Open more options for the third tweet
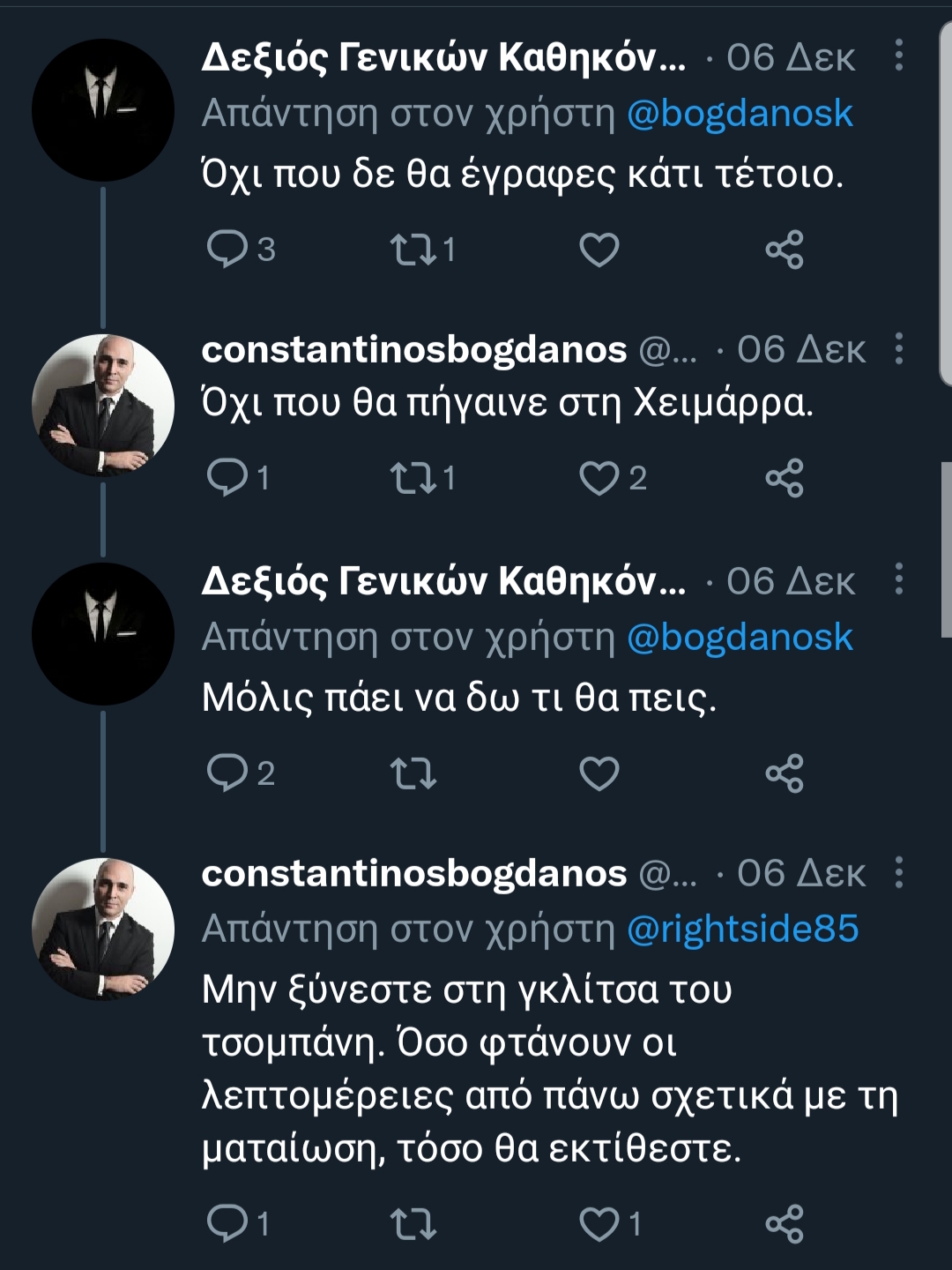 click(x=898, y=579)
